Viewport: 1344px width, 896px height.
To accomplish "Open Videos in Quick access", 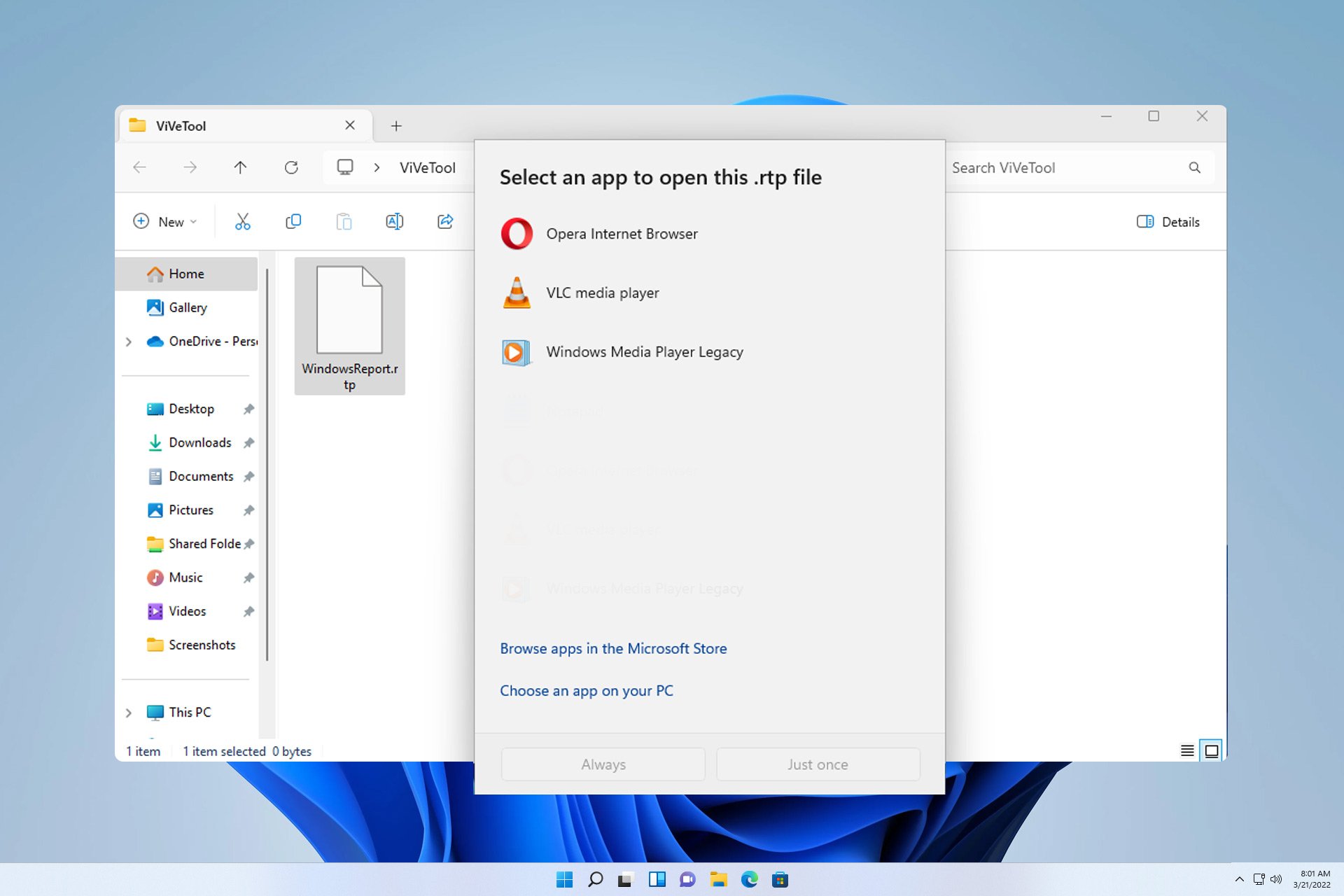I will 186,611.
